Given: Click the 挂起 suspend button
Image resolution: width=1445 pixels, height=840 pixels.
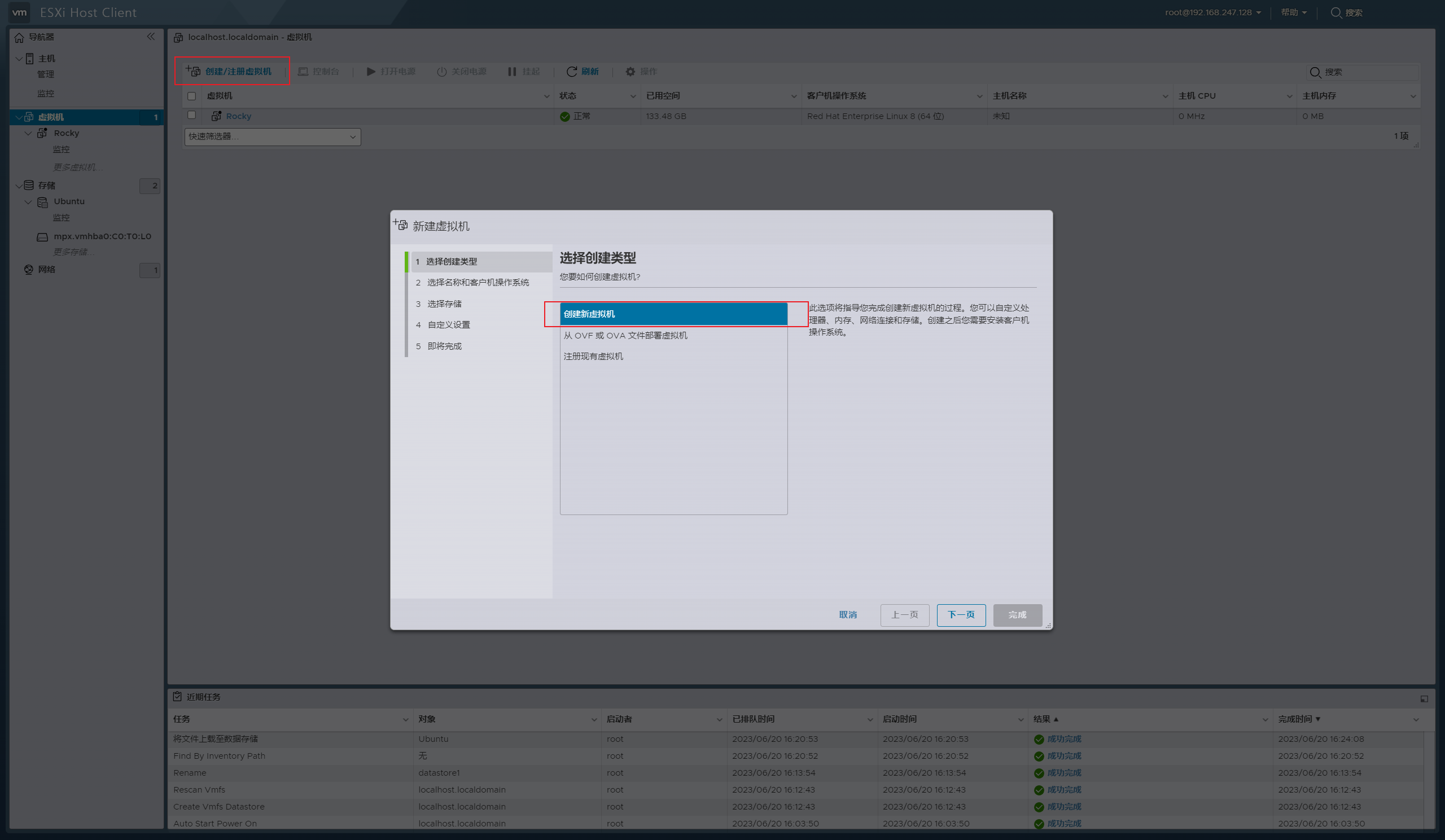Looking at the screenshot, I should click(524, 72).
